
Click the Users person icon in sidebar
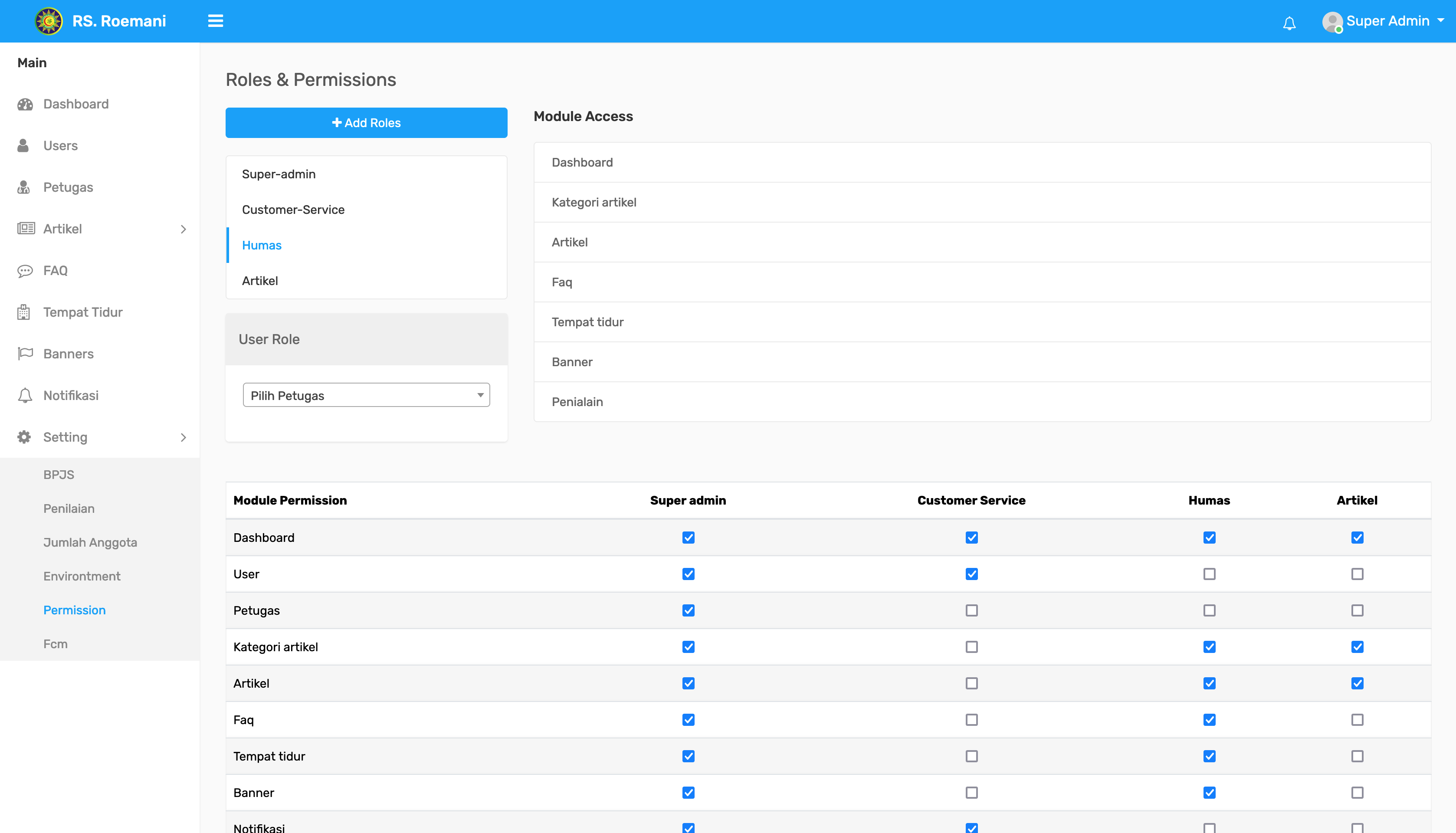23,145
